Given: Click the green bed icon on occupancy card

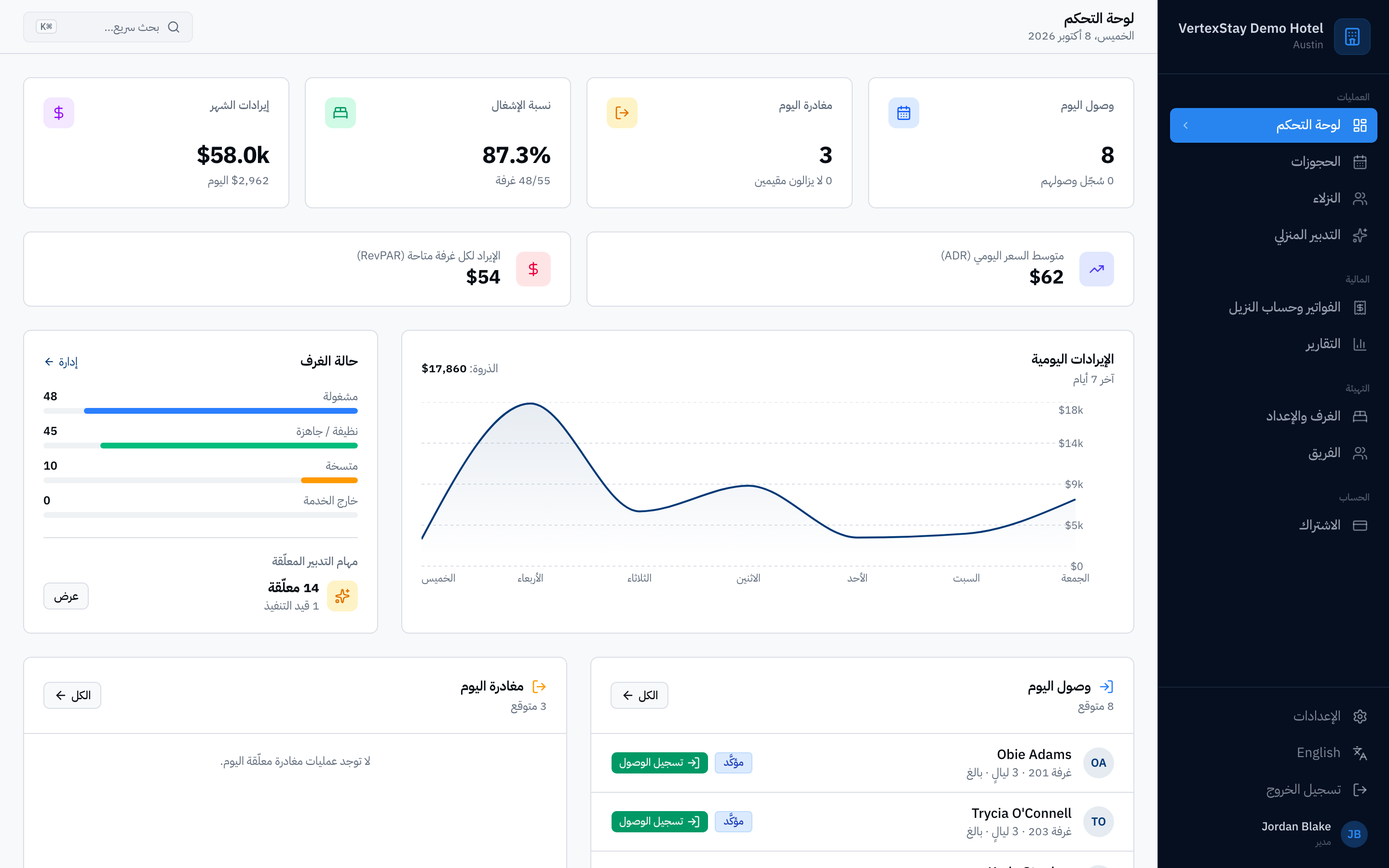Looking at the screenshot, I should pyautogui.click(x=340, y=113).
